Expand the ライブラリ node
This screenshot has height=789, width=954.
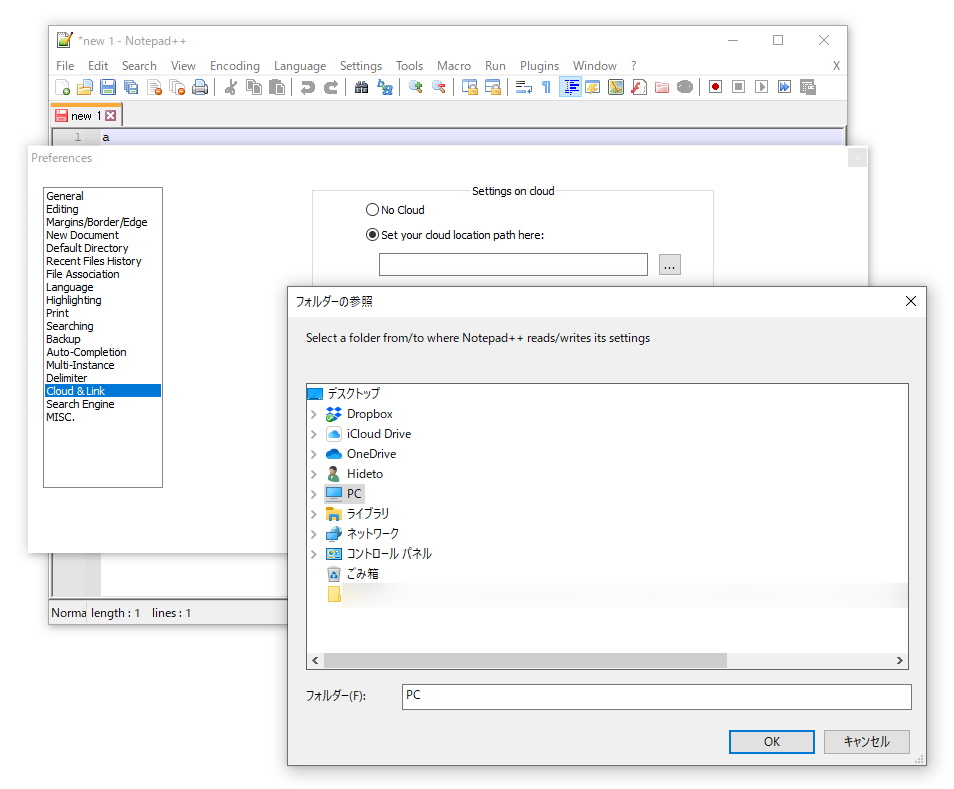pos(313,514)
